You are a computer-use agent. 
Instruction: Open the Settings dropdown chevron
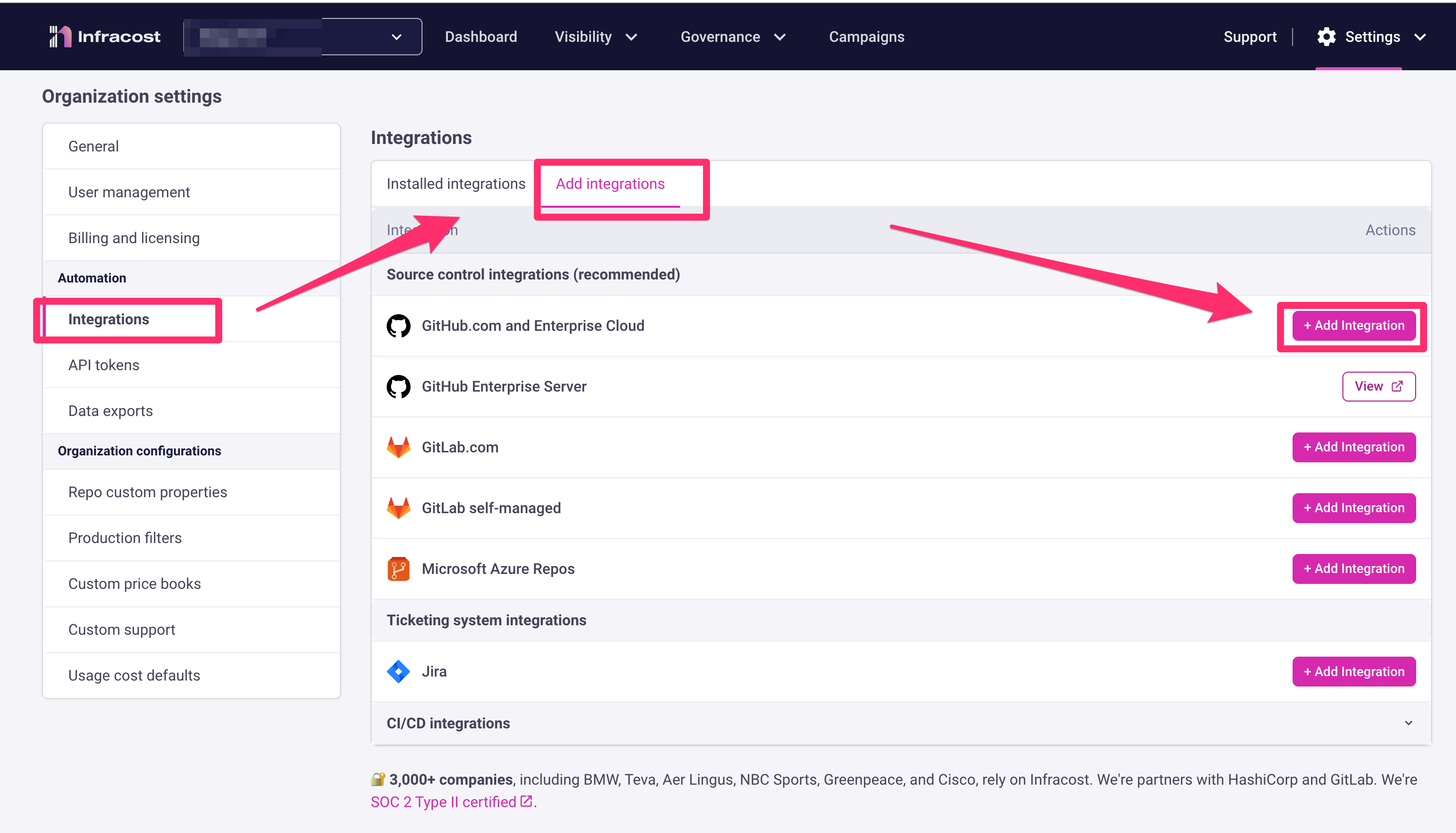click(1420, 37)
